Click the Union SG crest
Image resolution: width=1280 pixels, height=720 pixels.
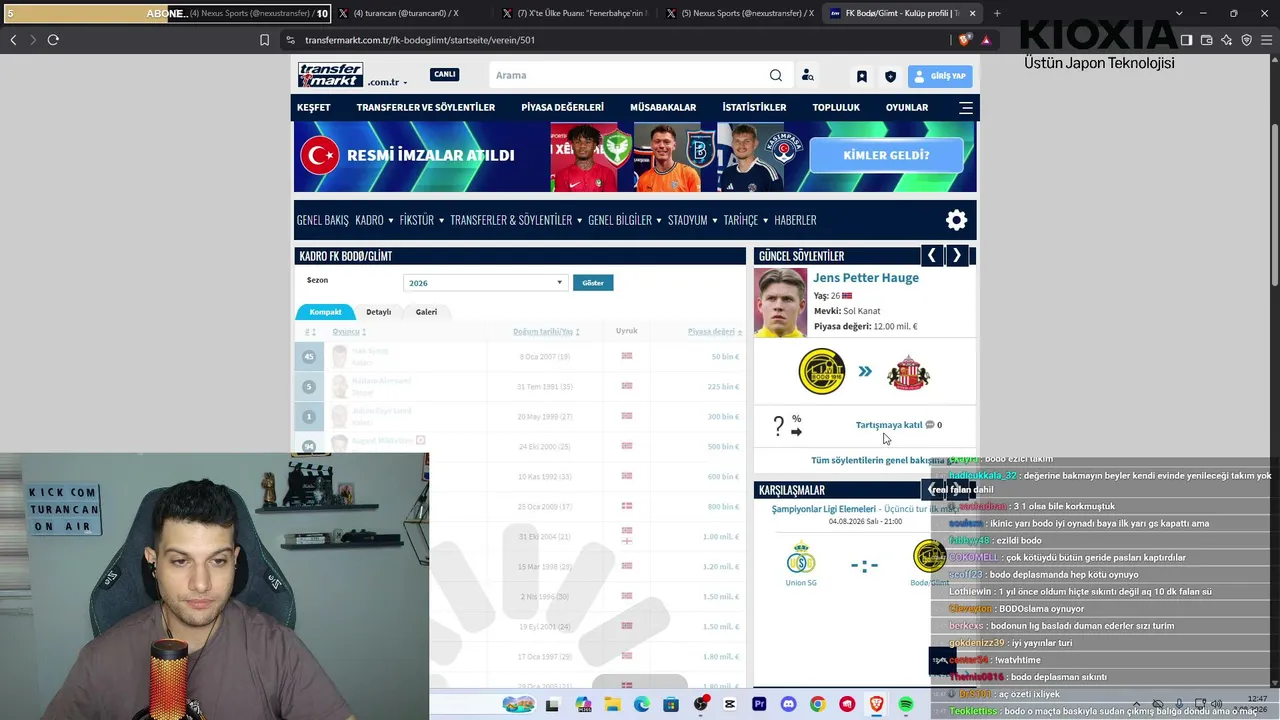click(801, 557)
